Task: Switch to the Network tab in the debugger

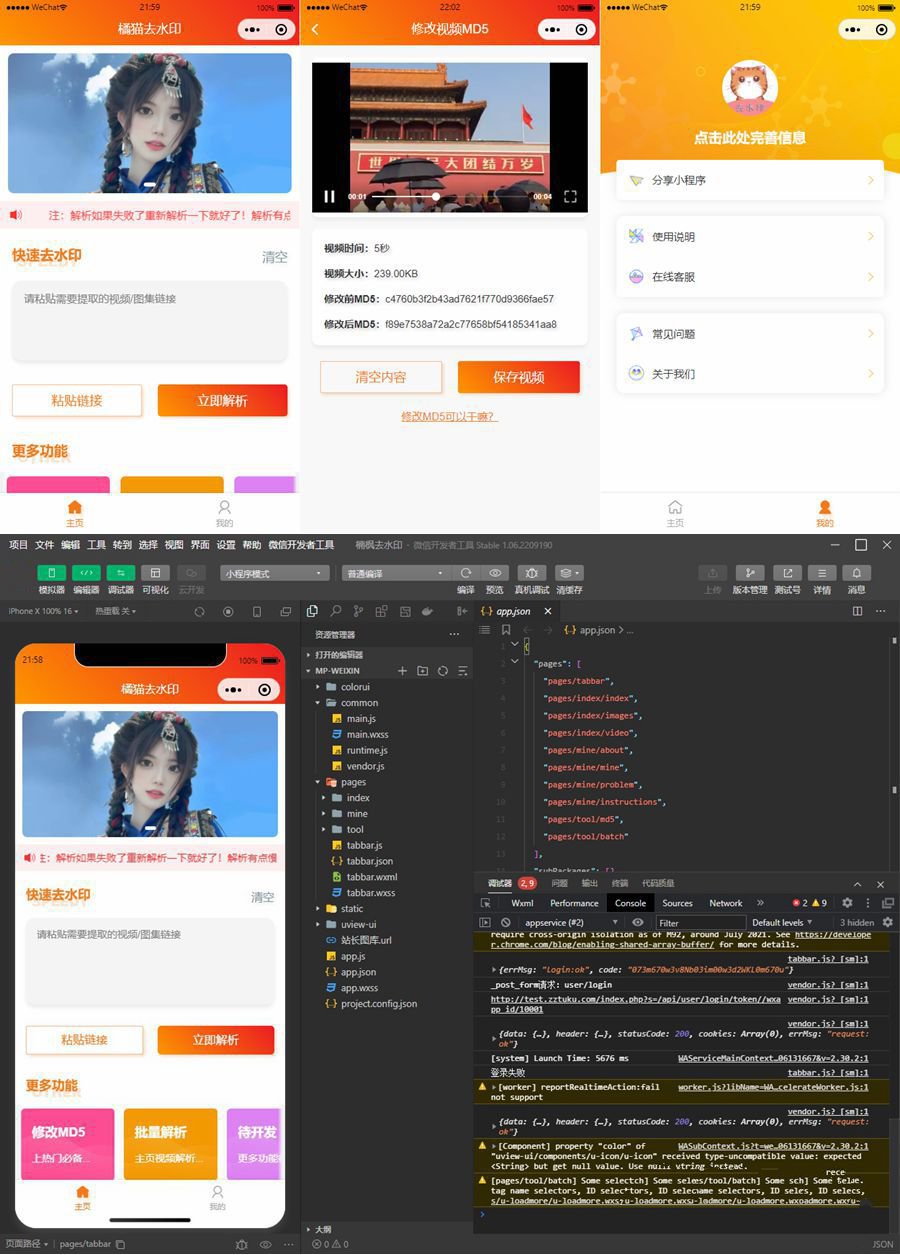Action: point(730,903)
